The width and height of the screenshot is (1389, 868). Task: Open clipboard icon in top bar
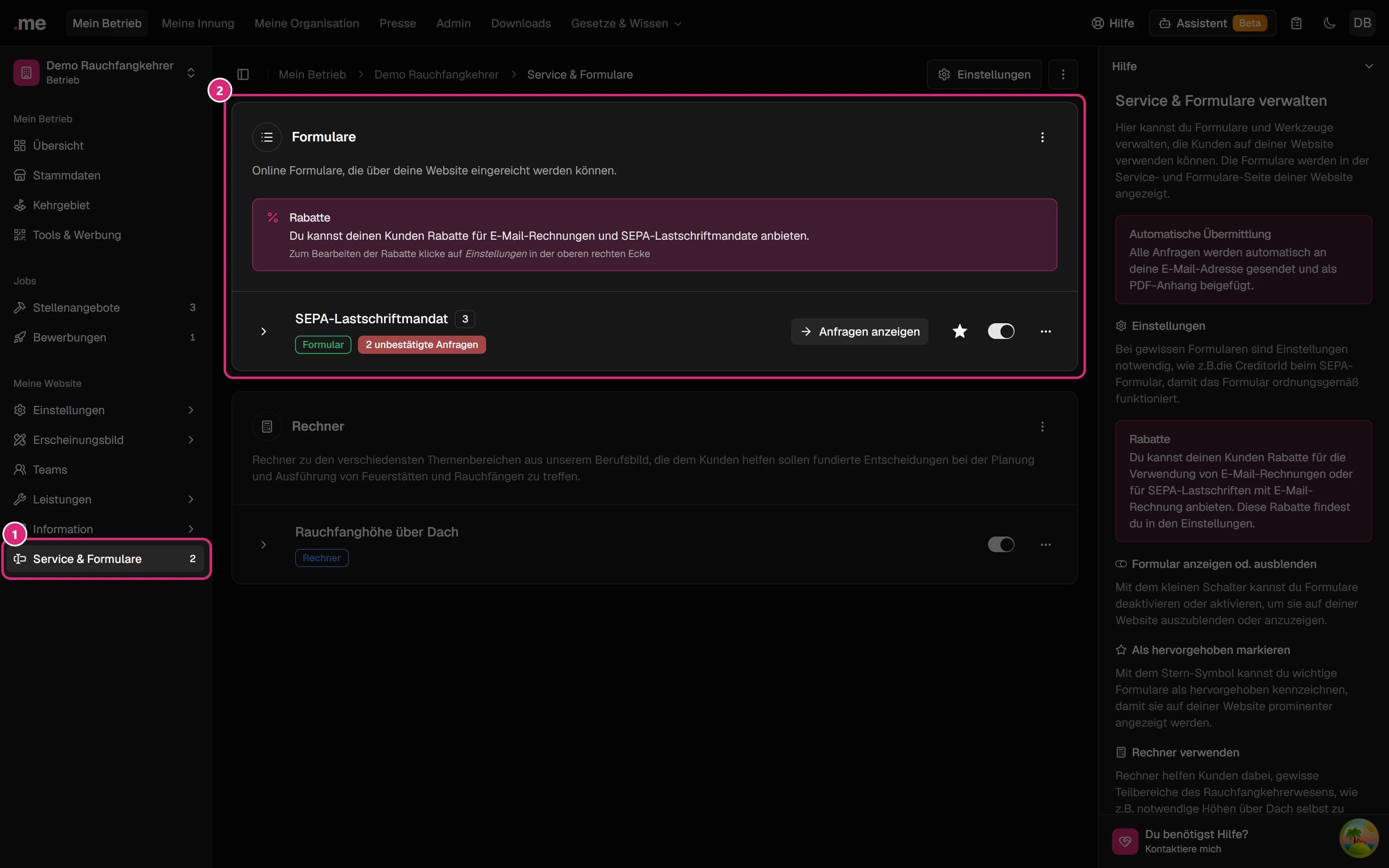(x=1296, y=23)
